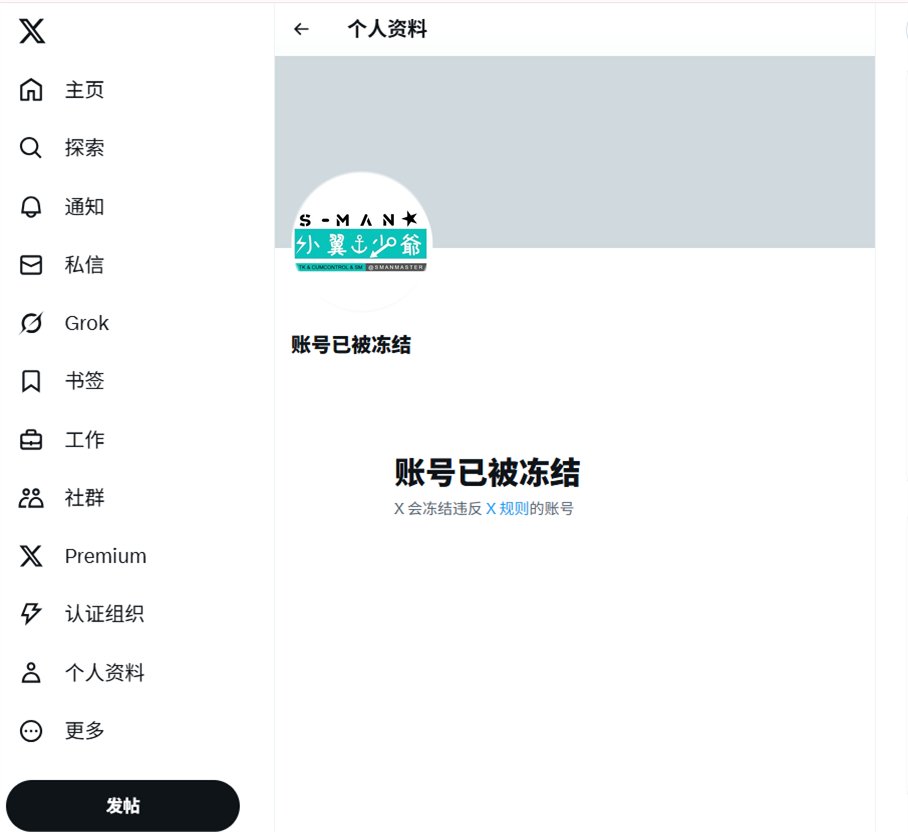Click the 个人资料 page header title
The width and height of the screenshot is (908, 832).
click(387, 29)
